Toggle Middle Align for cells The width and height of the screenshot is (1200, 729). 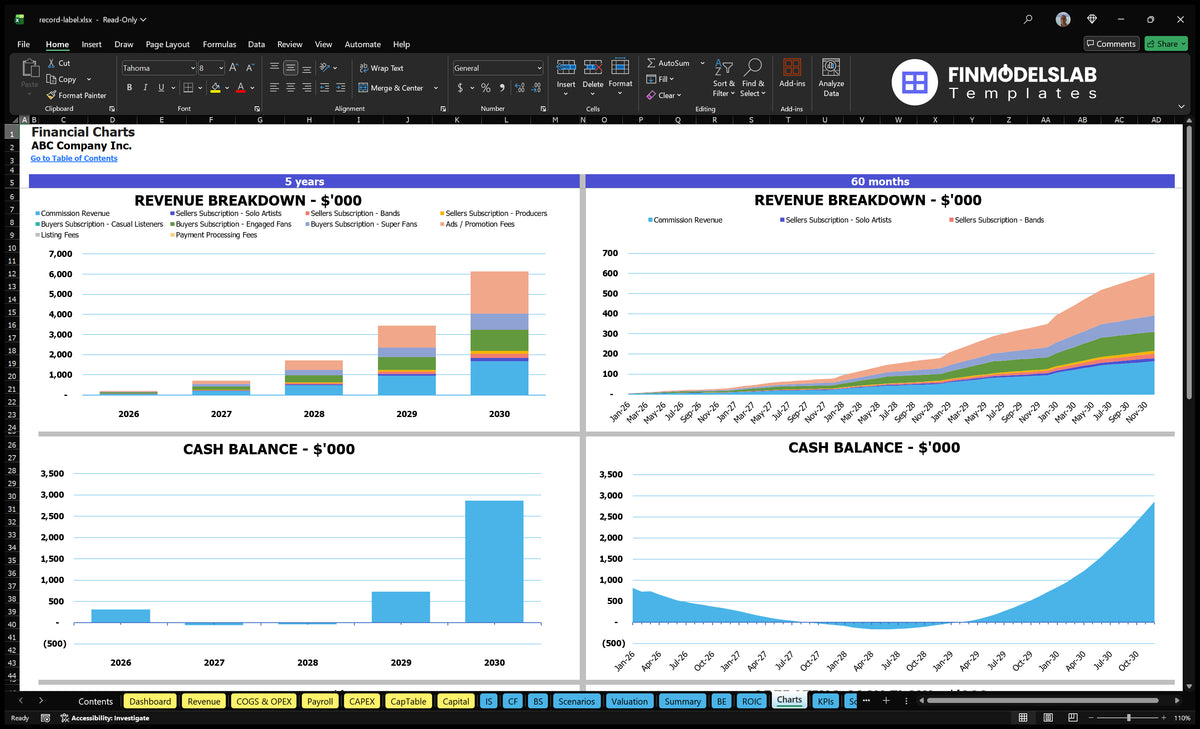pyautogui.click(x=290, y=68)
